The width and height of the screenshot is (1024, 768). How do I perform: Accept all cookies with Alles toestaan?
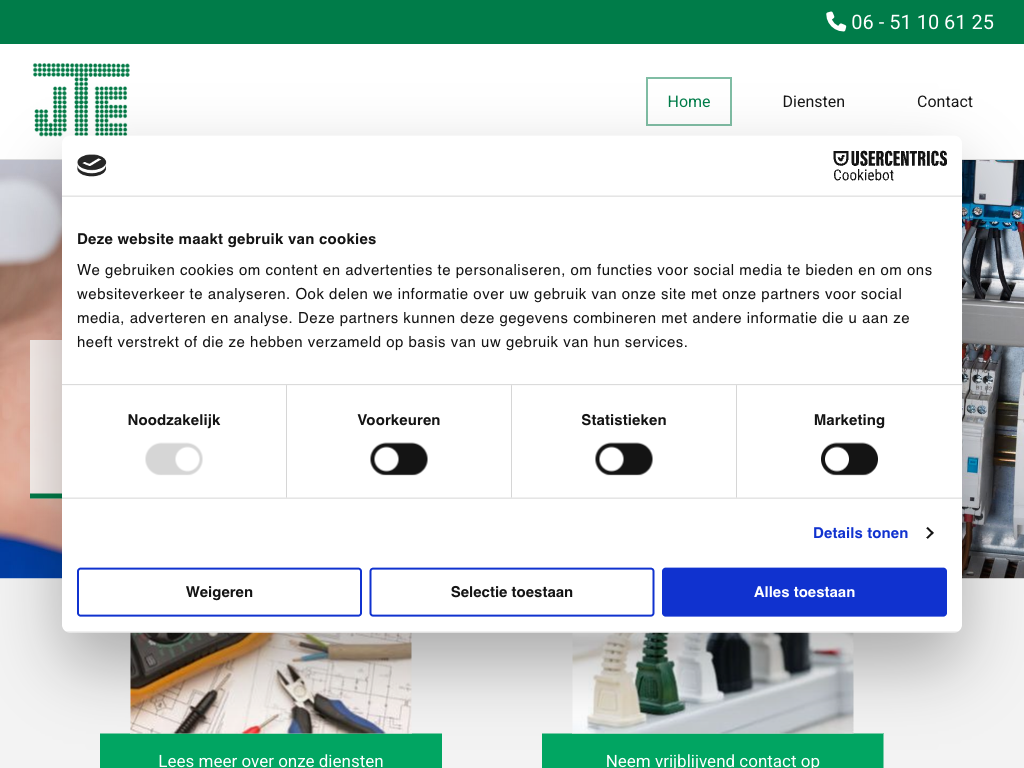coord(804,592)
